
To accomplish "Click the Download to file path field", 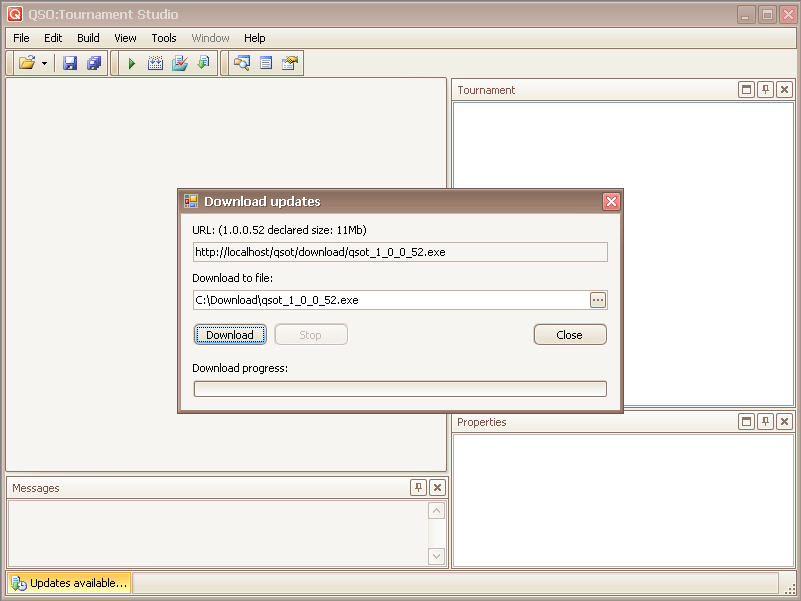I will pyautogui.click(x=390, y=300).
